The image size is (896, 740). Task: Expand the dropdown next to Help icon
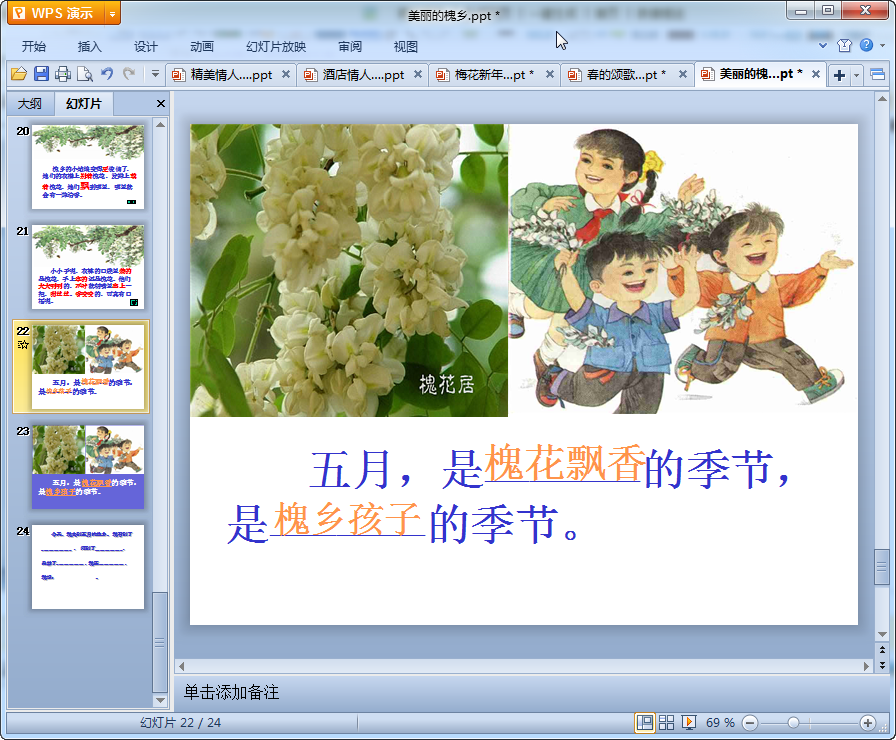coord(883,45)
